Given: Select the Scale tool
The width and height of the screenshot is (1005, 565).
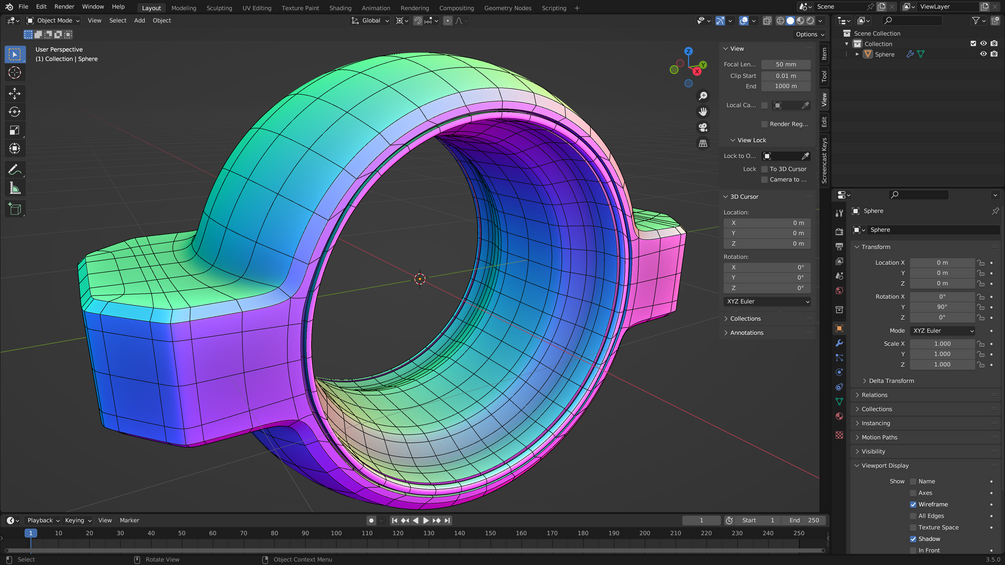Looking at the screenshot, I should coord(14,130).
